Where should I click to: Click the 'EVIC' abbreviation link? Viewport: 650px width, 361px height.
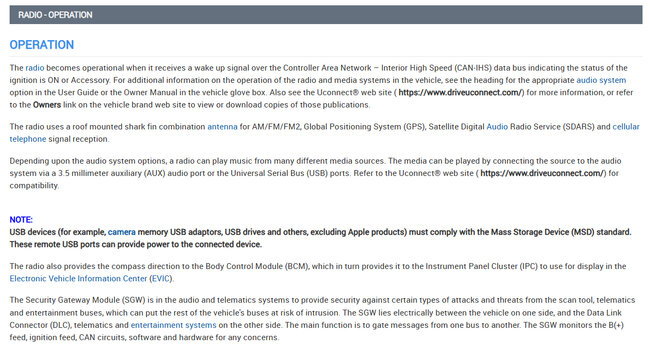161,279
